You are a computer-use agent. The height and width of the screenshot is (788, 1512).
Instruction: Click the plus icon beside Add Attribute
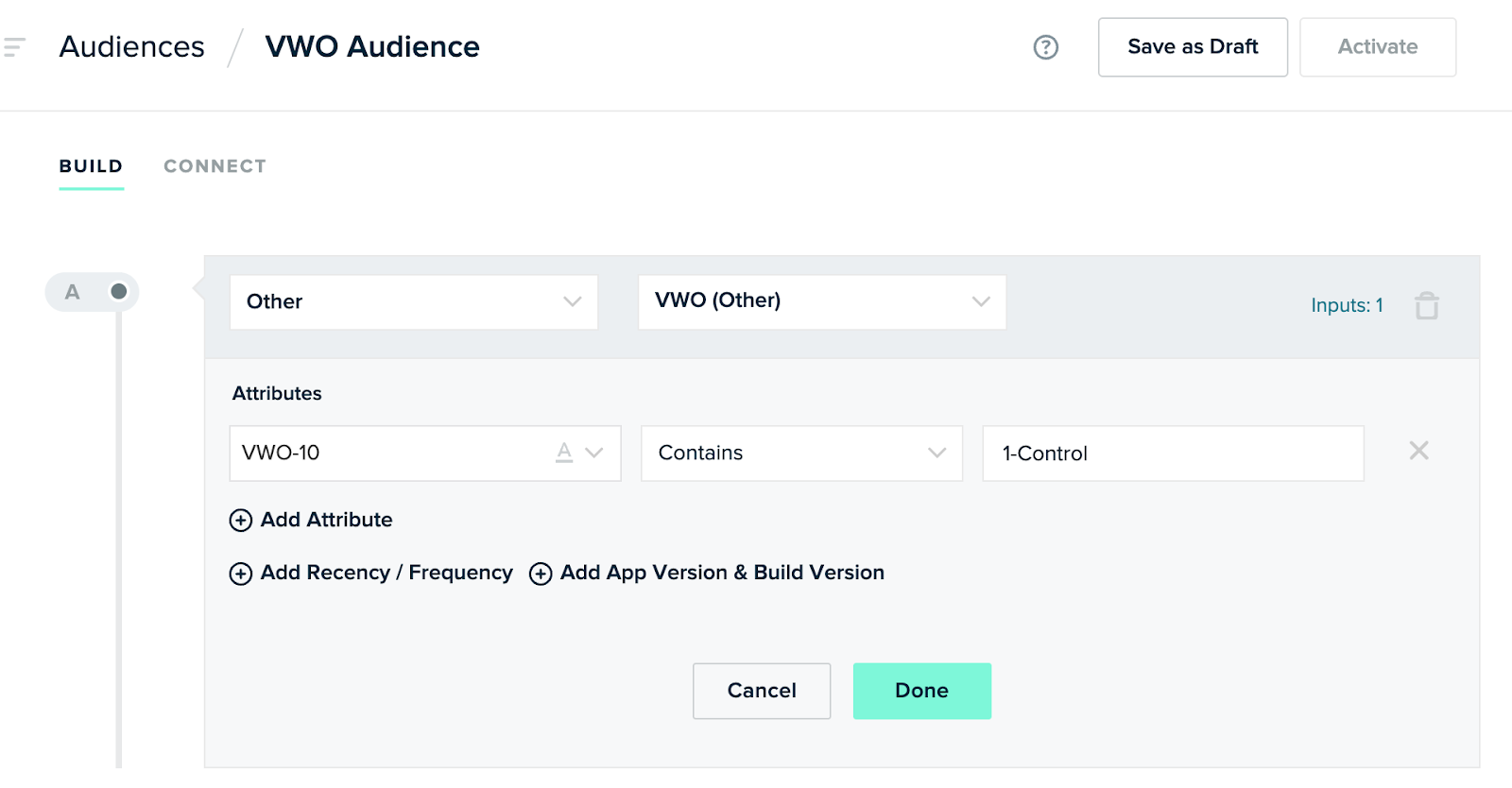tap(241, 521)
